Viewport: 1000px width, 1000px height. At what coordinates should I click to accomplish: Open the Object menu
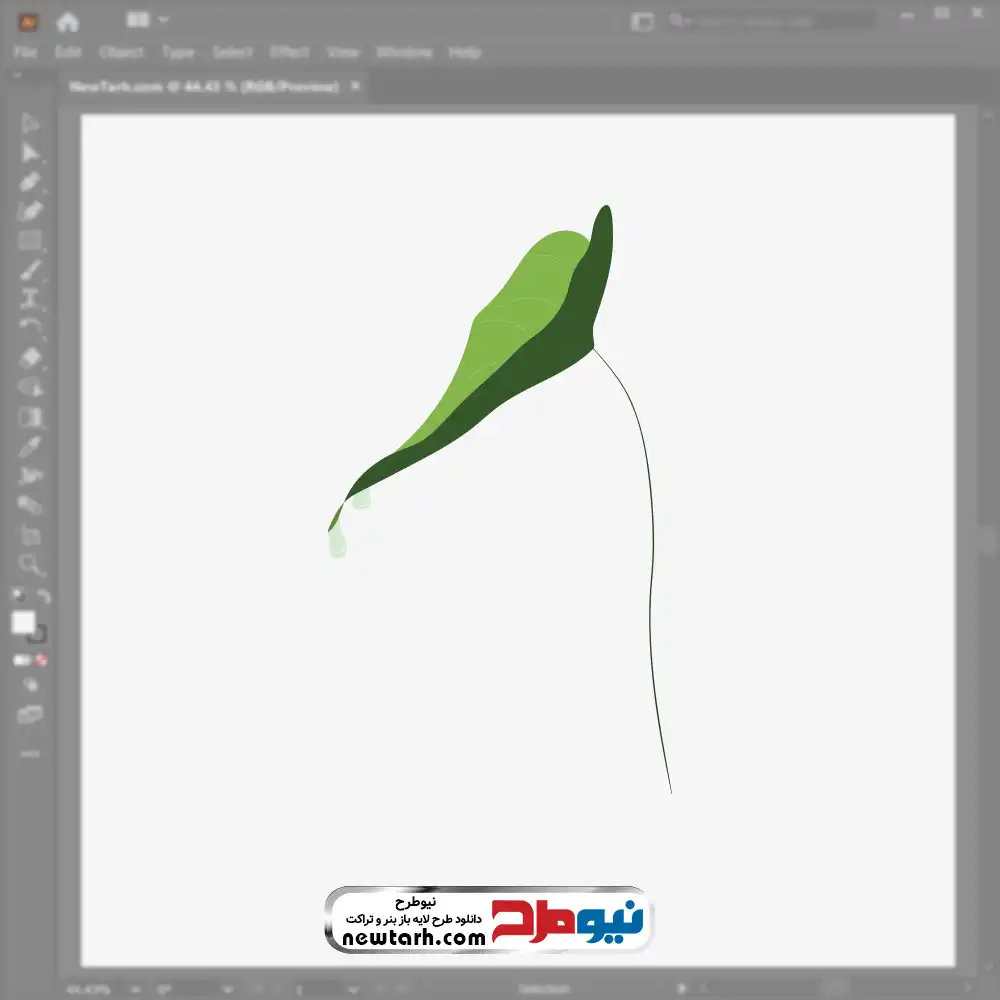(x=121, y=52)
